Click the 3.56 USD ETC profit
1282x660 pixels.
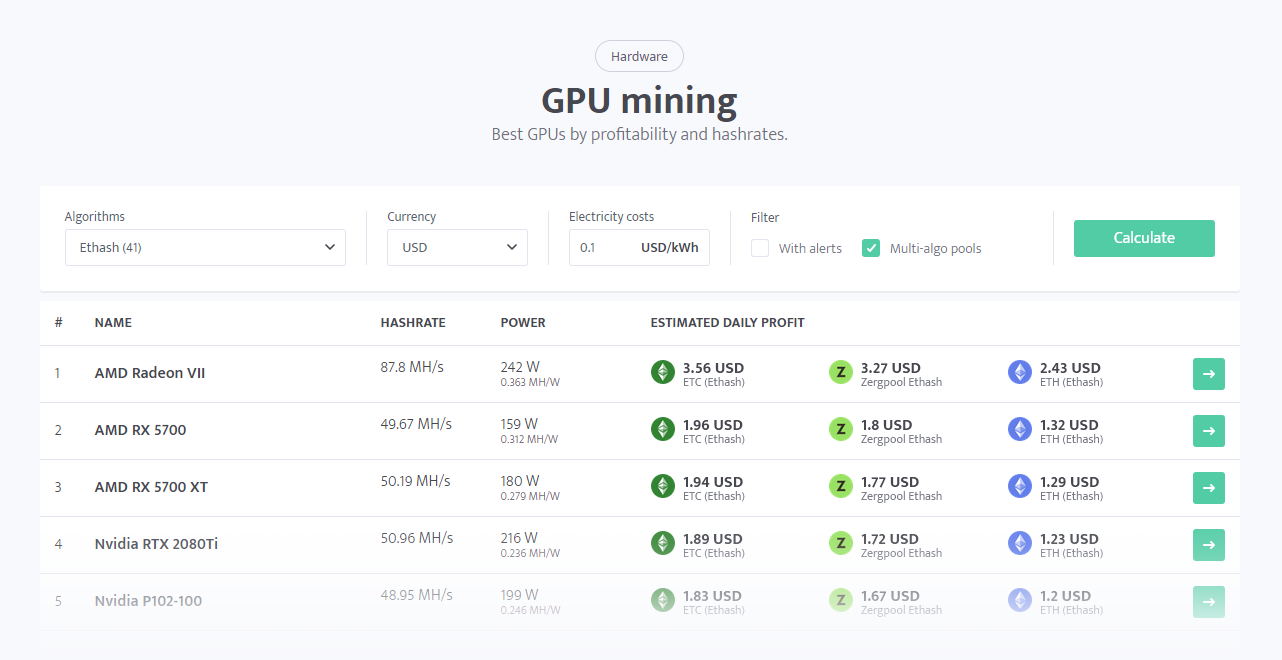point(713,368)
